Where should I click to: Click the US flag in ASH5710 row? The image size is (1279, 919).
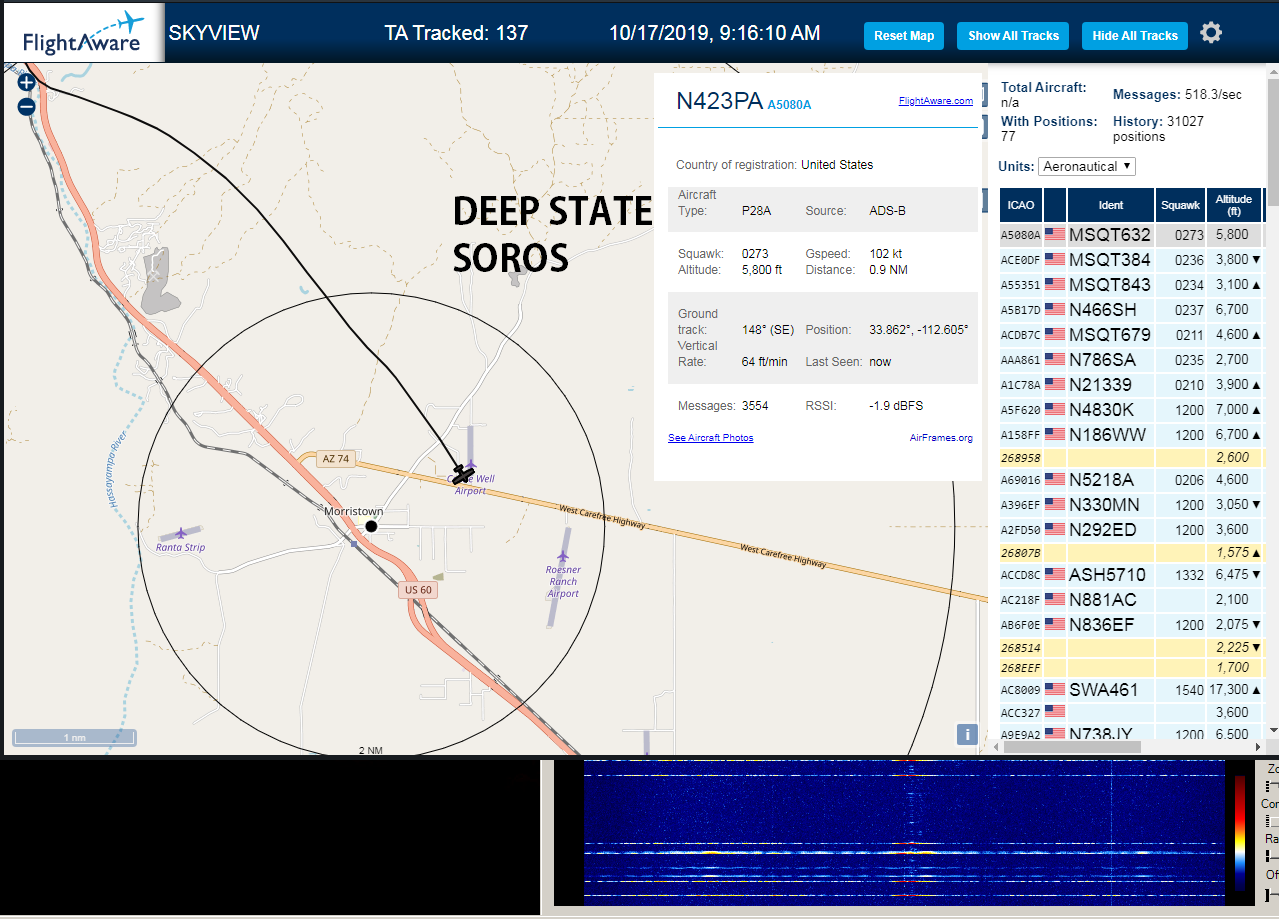1055,575
